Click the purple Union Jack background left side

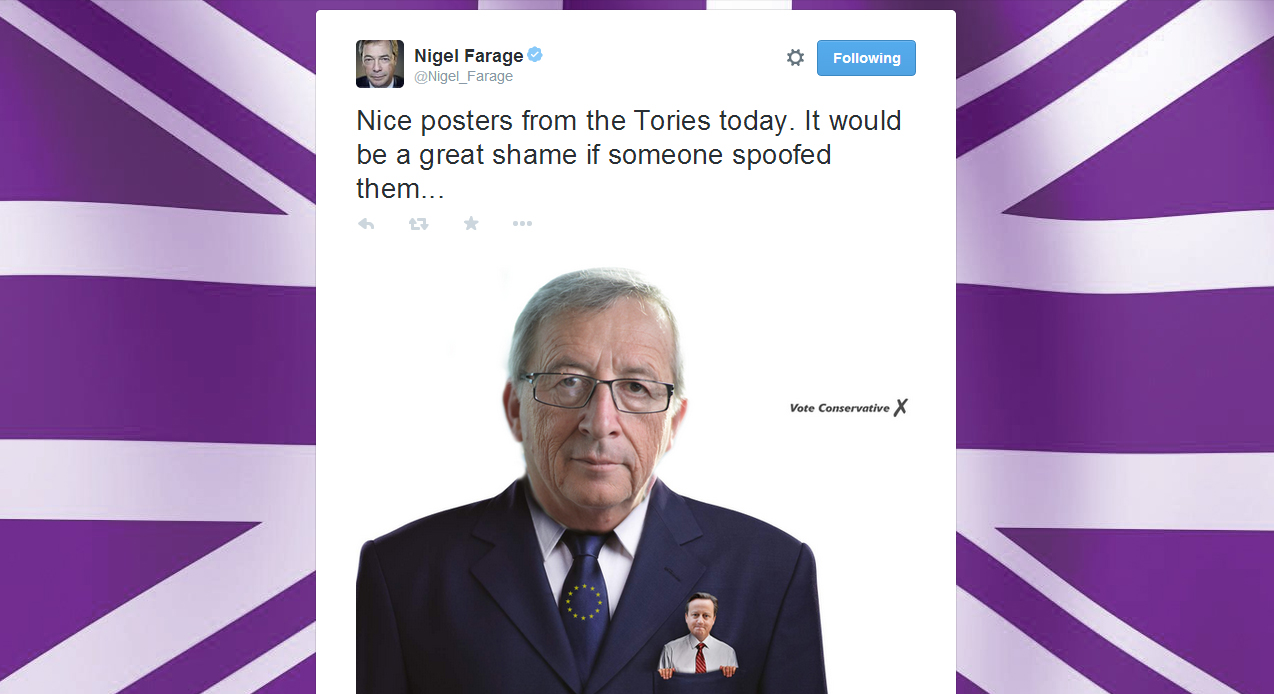[158, 347]
